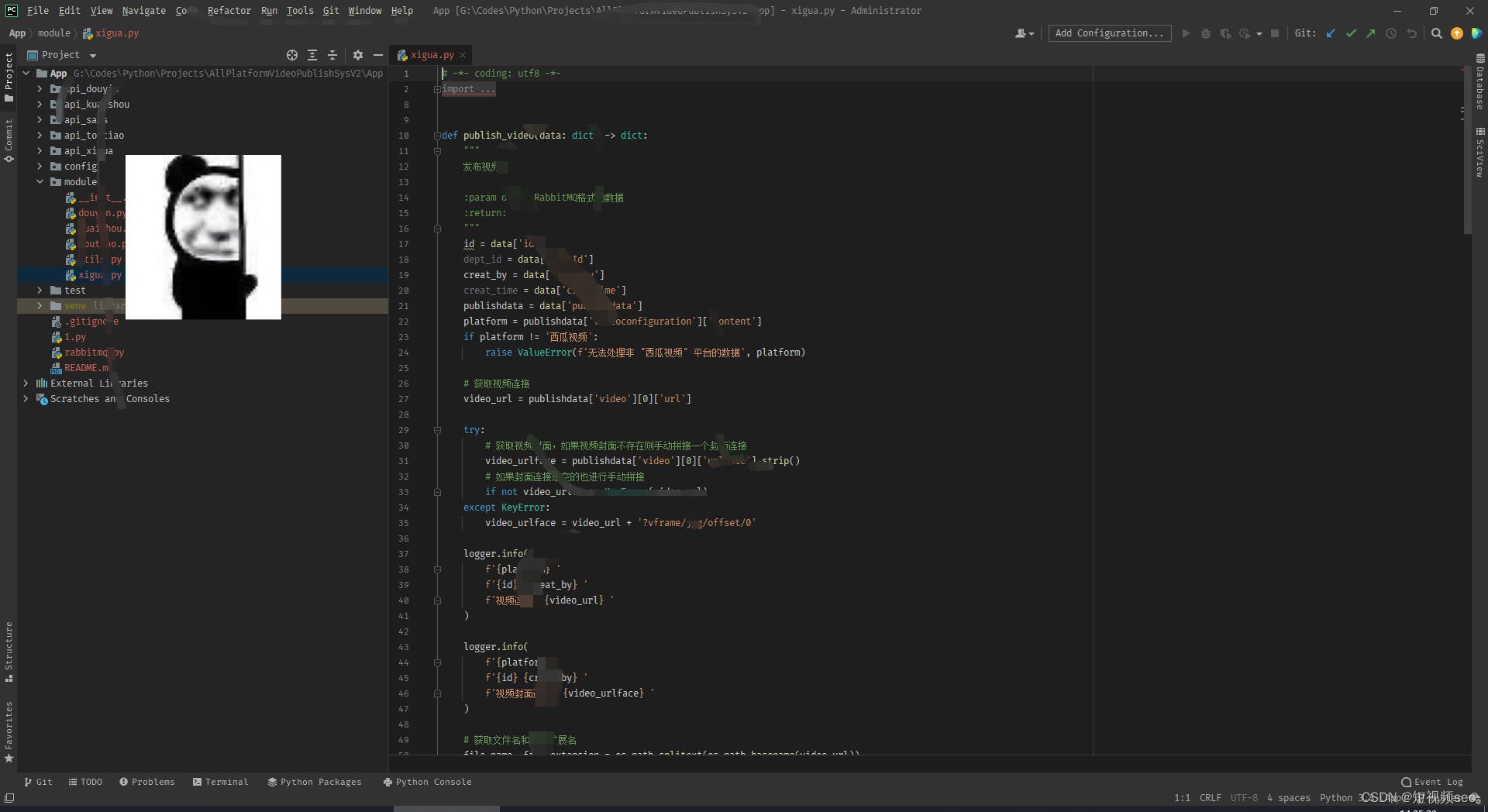This screenshot has width=1488, height=812.
Task: Click the user account icon
Action: coord(1024,33)
